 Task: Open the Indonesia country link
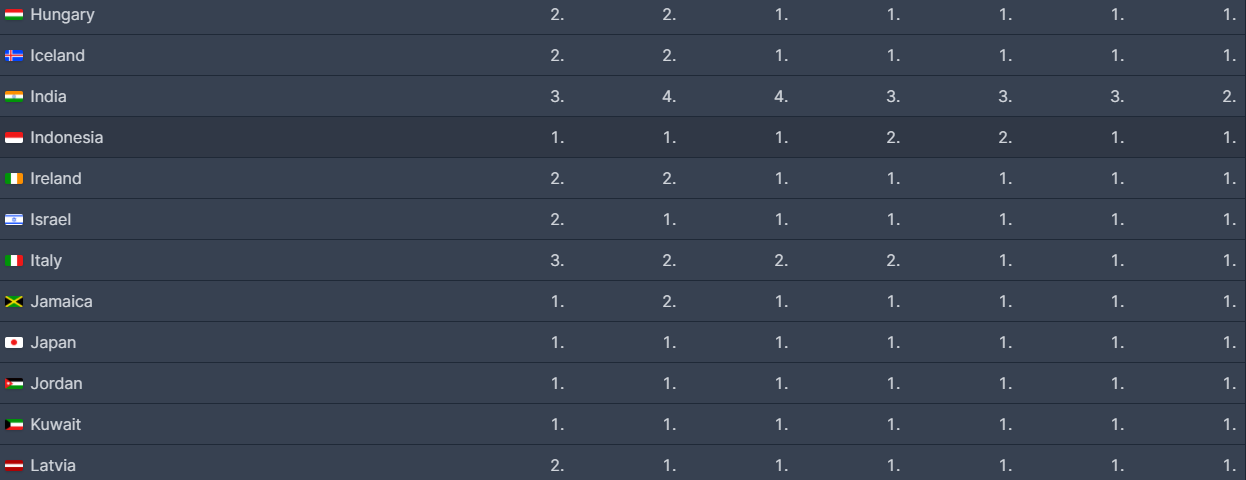coord(66,138)
